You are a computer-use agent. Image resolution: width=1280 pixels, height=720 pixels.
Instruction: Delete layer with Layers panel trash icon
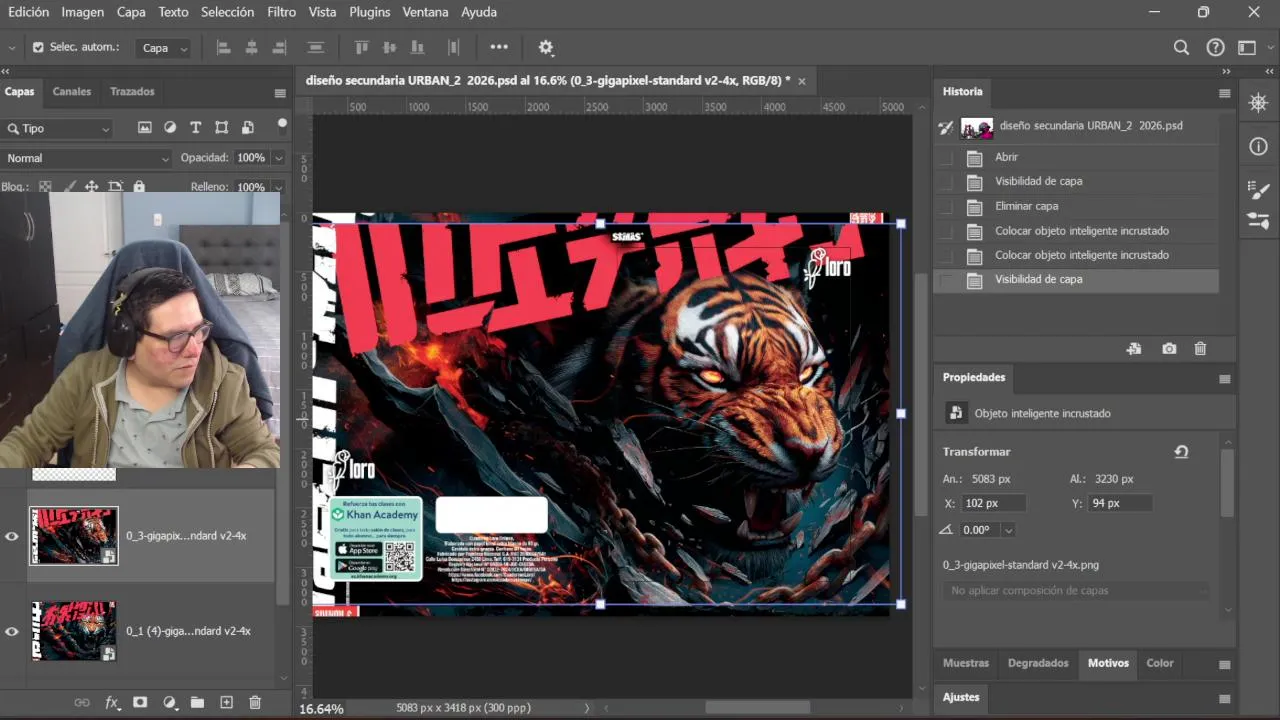255,703
